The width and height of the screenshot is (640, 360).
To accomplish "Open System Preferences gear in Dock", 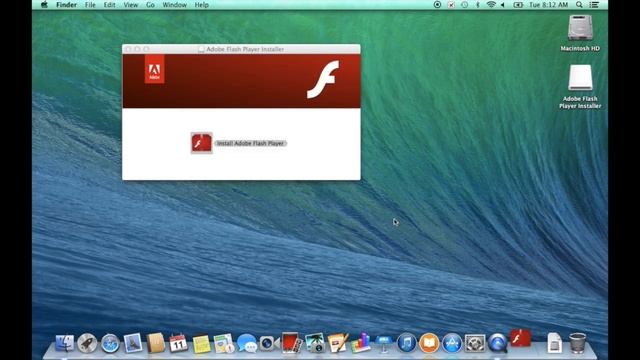I will coord(475,343).
